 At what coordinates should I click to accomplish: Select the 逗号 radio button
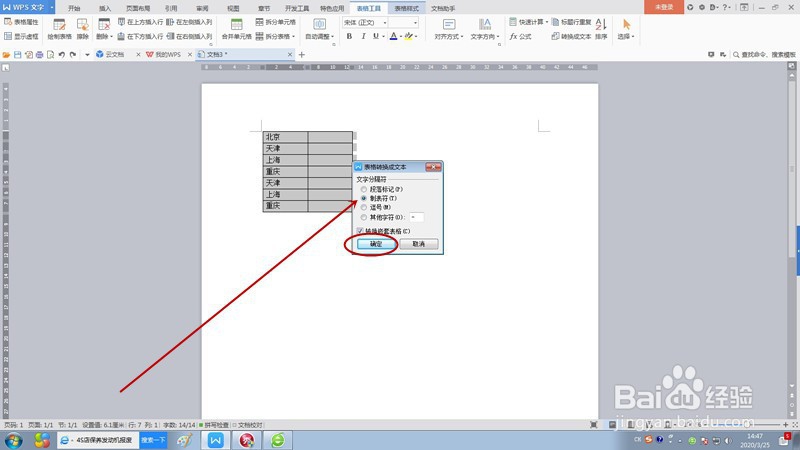[364, 207]
